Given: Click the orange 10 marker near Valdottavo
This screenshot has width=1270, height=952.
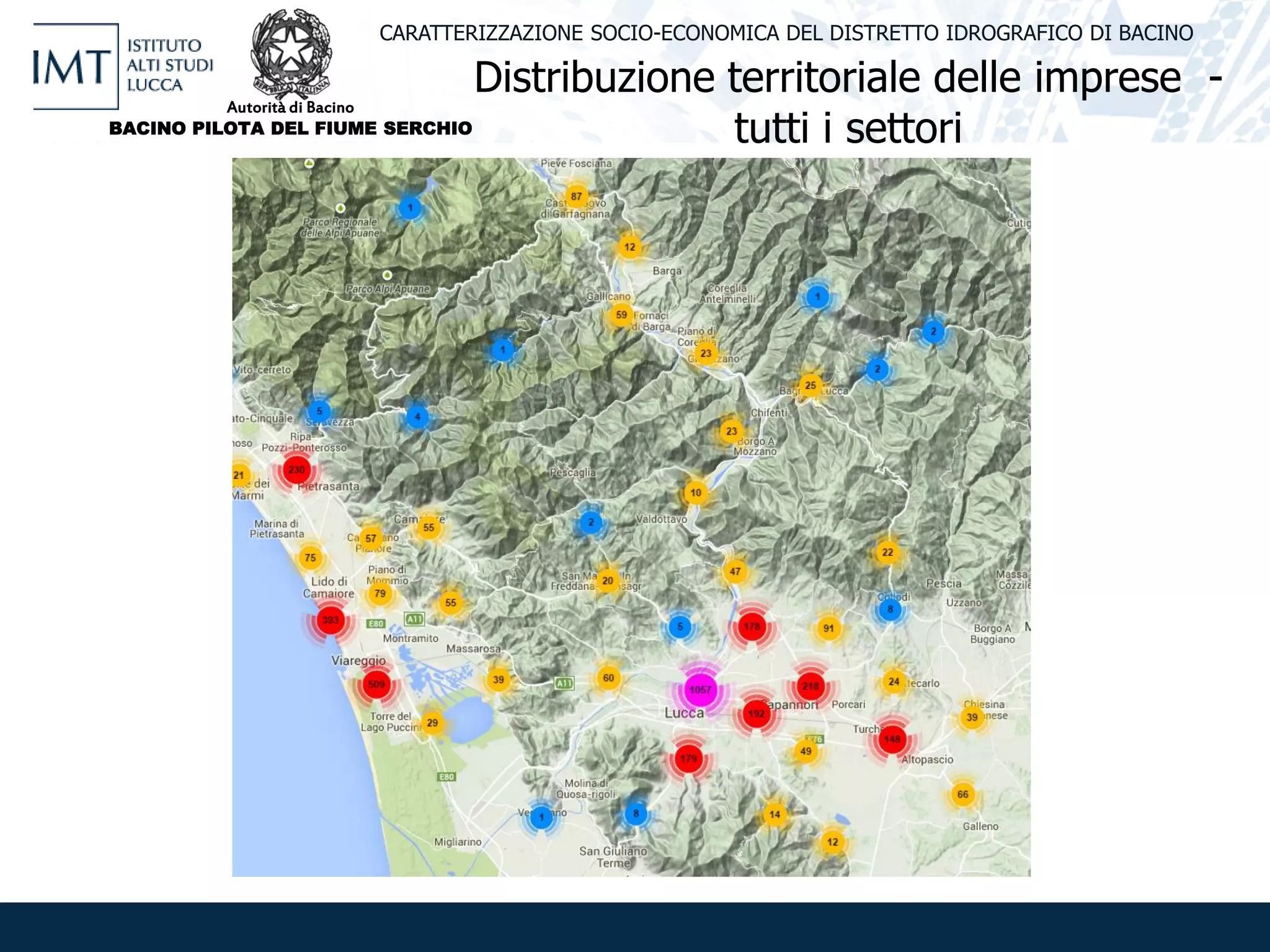Looking at the screenshot, I should (696, 493).
